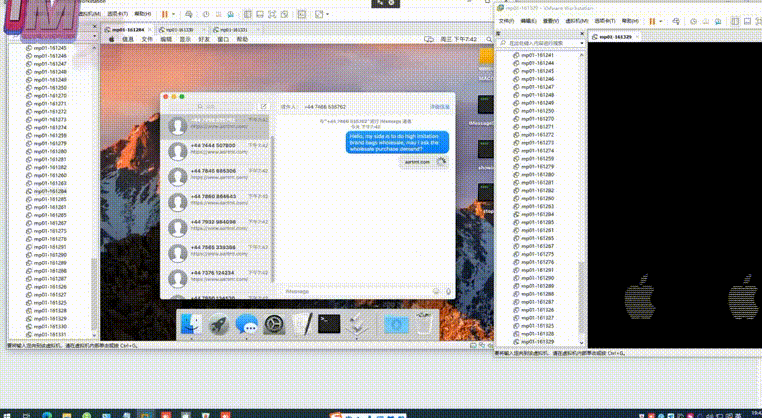Open the blue folder in the dock
This screenshot has height=418, width=762.
[x=397, y=325]
